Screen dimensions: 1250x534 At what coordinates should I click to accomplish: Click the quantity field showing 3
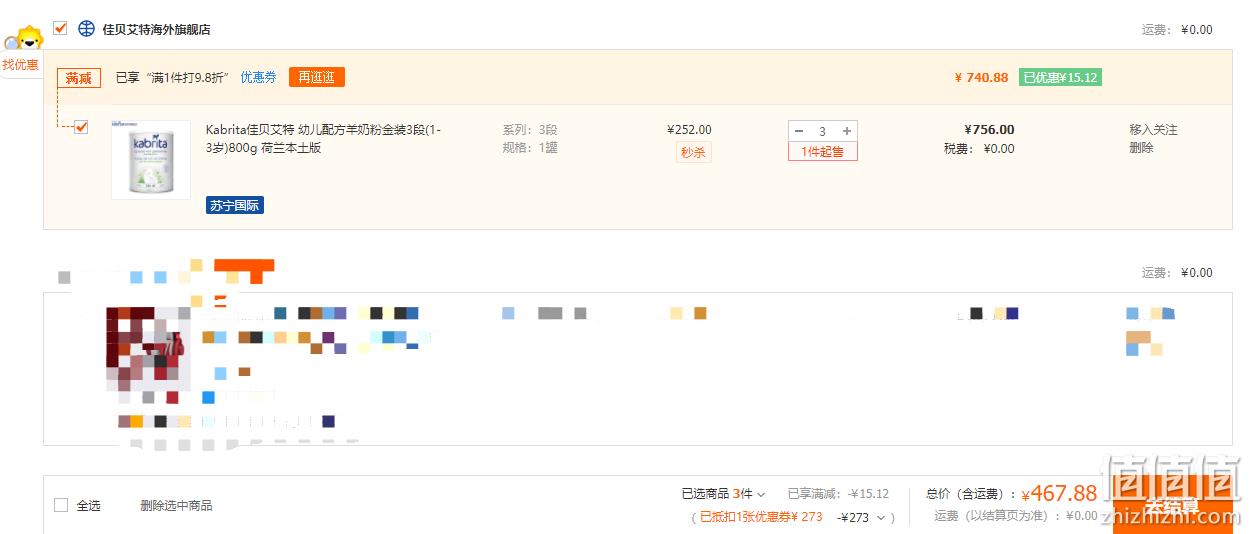823,131
